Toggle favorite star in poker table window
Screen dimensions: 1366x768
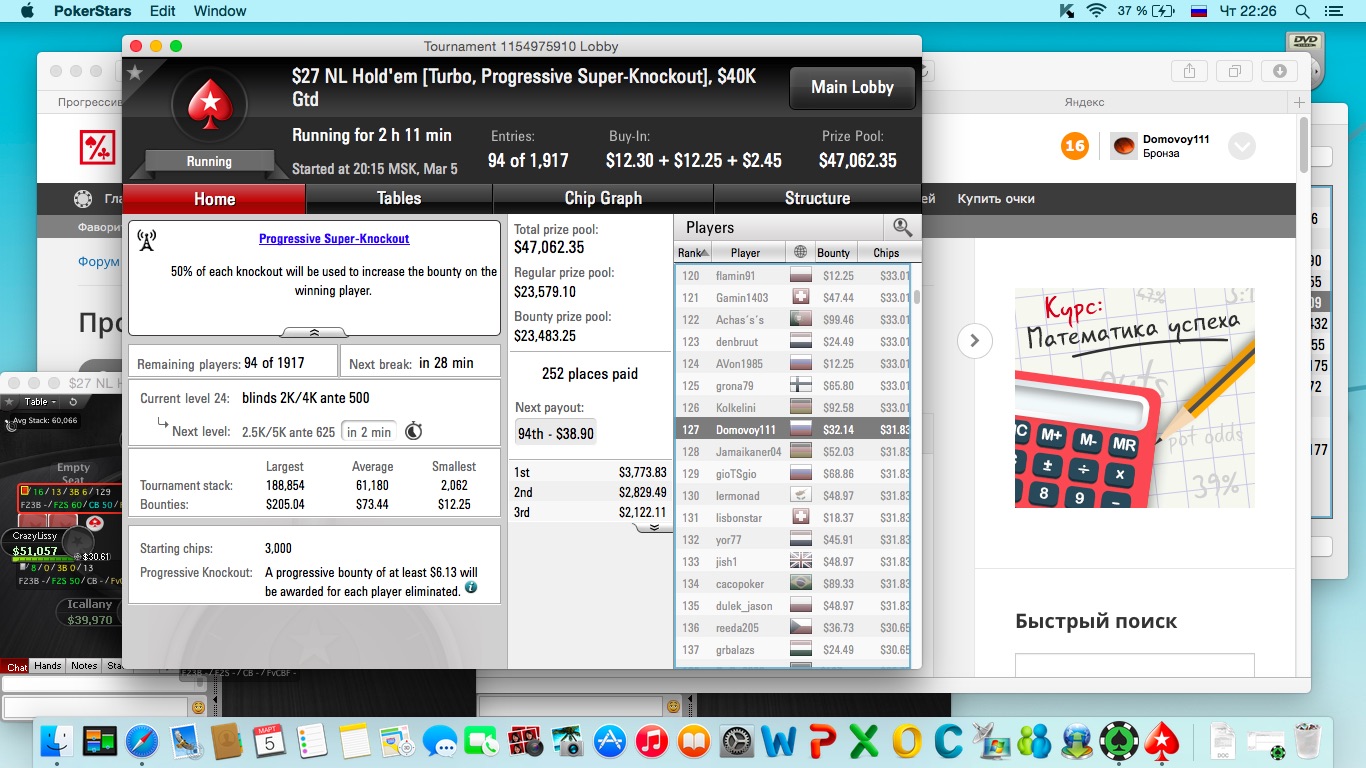[x=10, y=401]
